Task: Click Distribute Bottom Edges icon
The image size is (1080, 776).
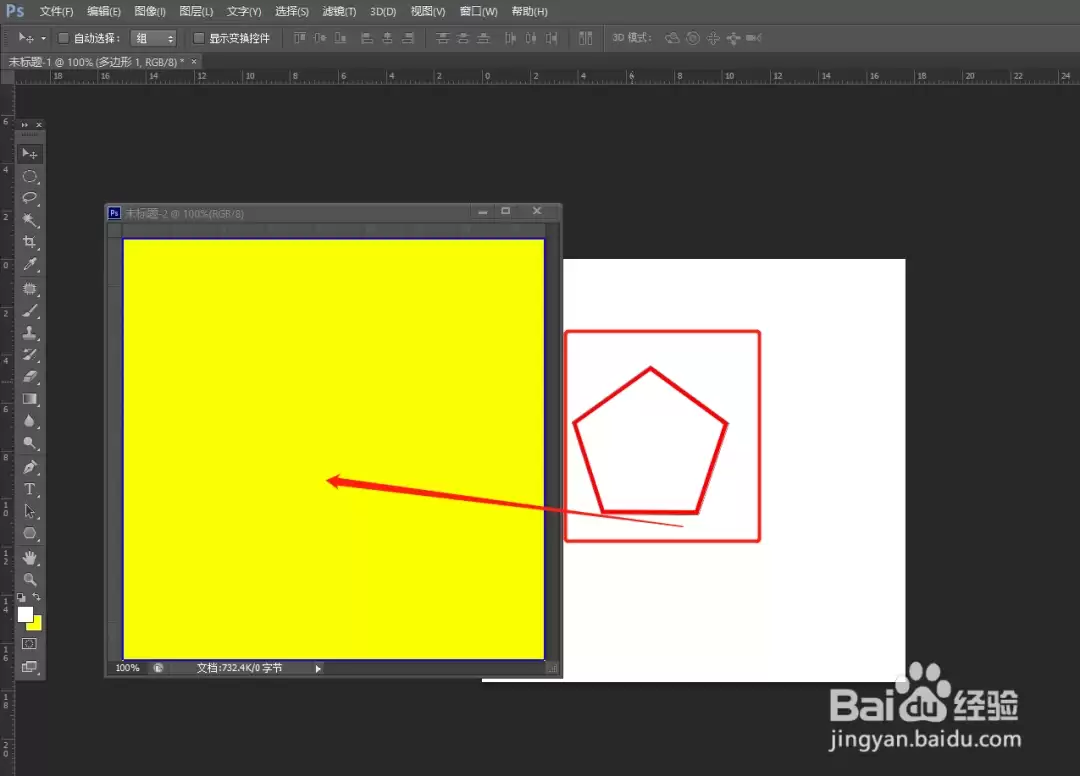Action: (484, 38)
